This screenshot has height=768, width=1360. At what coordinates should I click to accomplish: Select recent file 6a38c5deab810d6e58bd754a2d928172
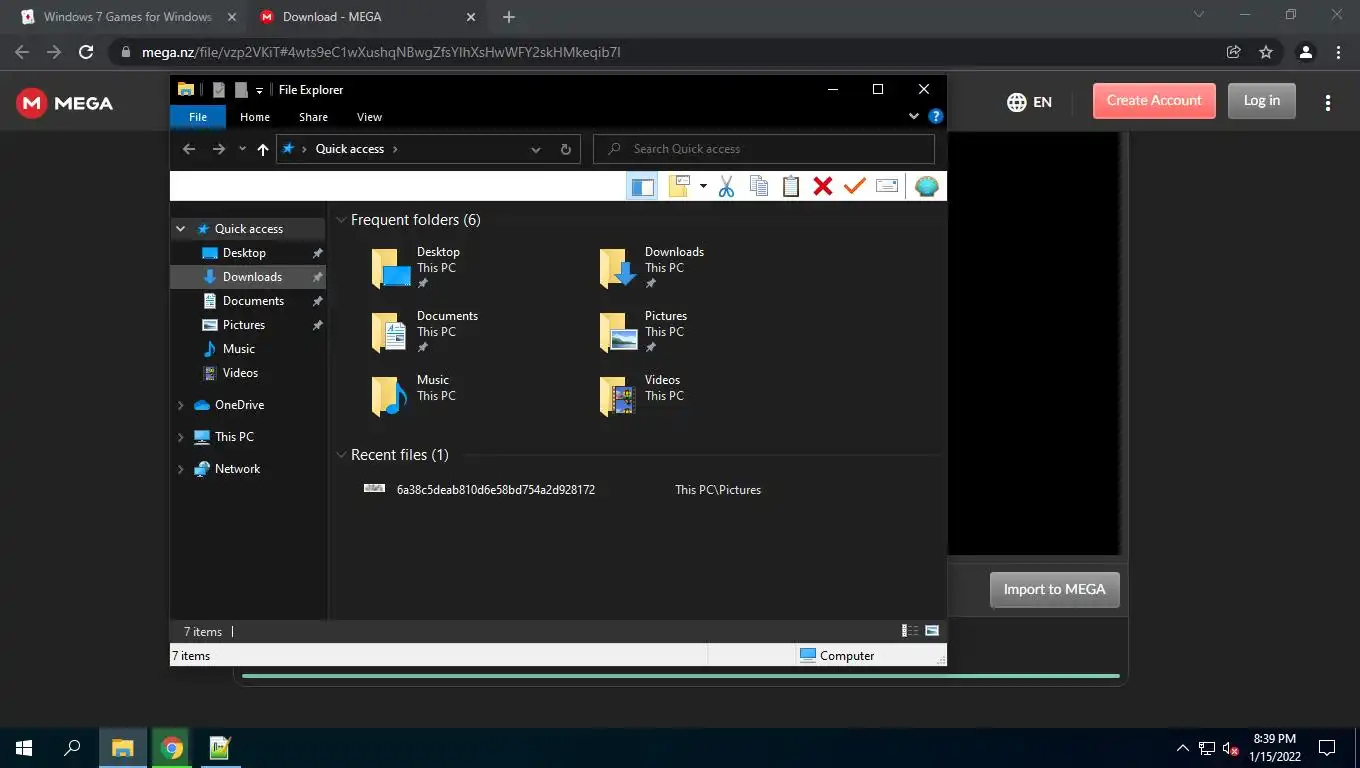495,490
